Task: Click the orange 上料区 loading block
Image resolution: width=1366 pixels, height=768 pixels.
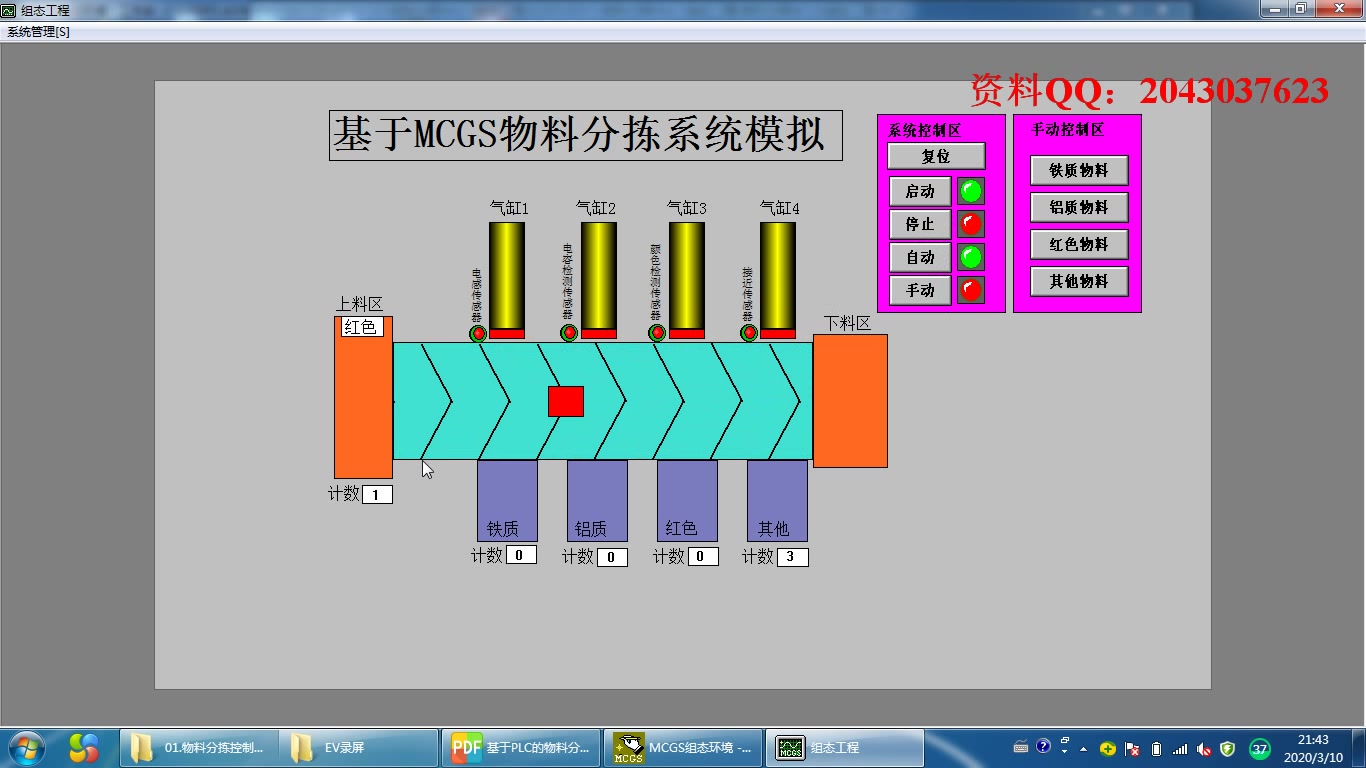Action: [363, 397]
